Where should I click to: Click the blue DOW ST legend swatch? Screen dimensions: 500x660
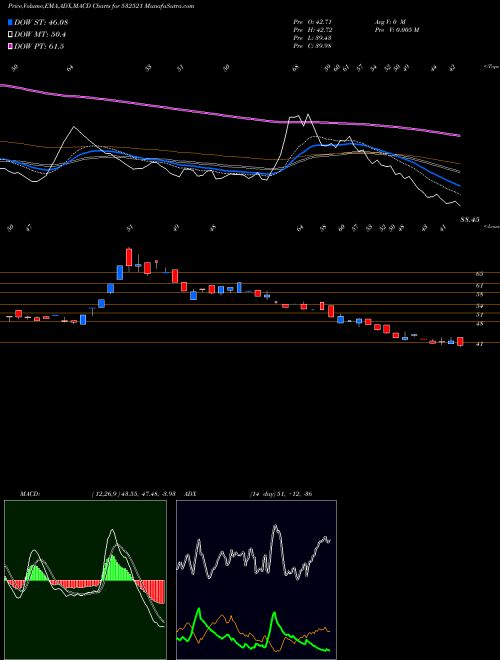(x=11, y=22)
